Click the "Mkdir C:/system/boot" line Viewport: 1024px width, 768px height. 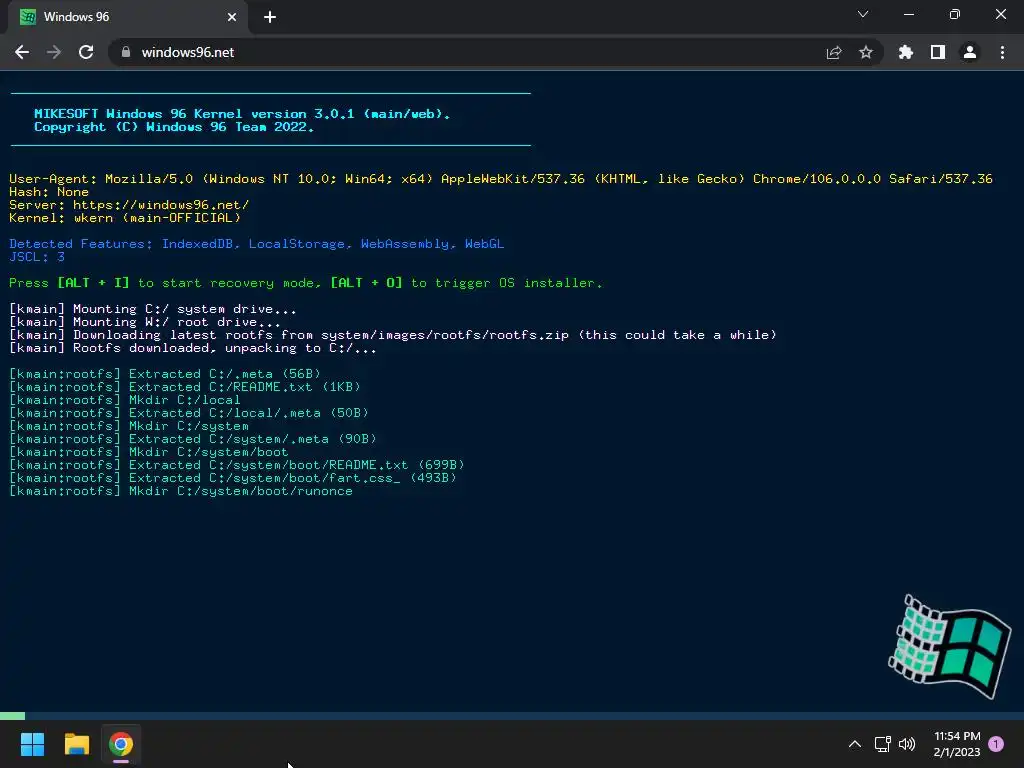(149, 452)
